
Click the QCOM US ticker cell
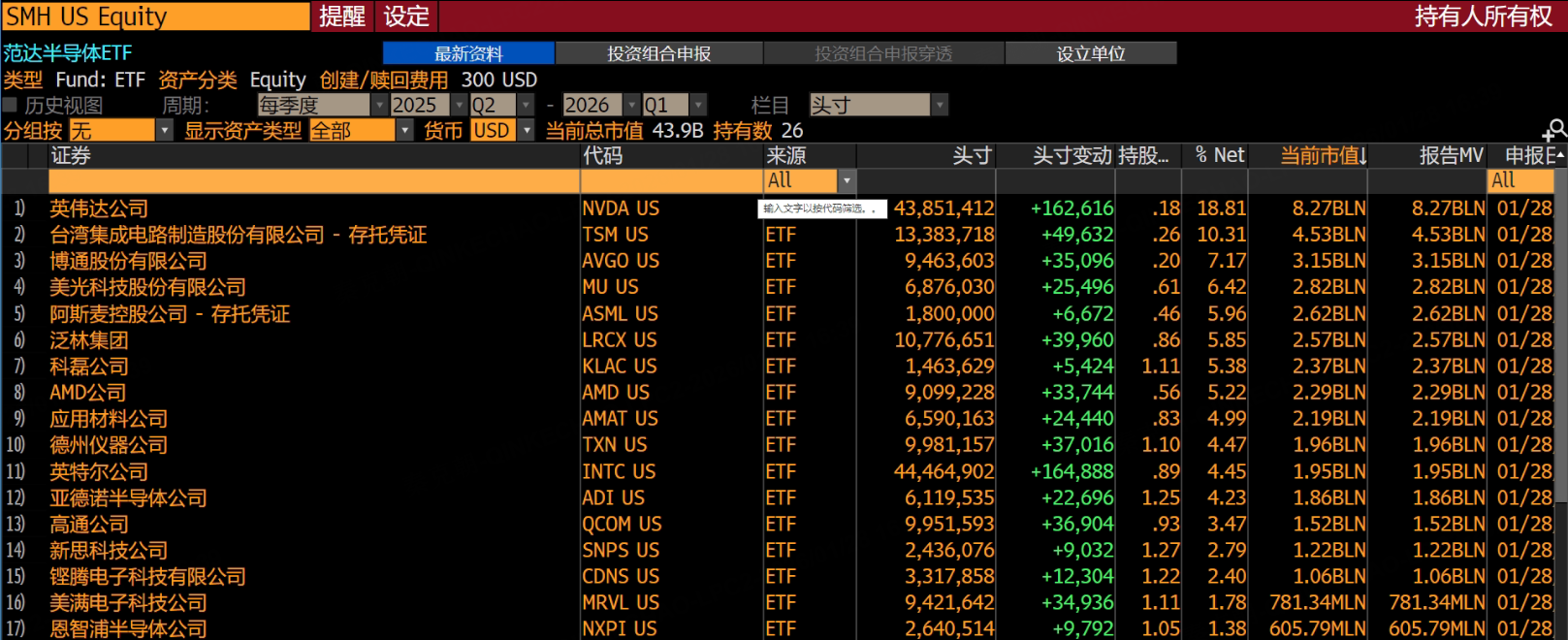coord(622,524)
